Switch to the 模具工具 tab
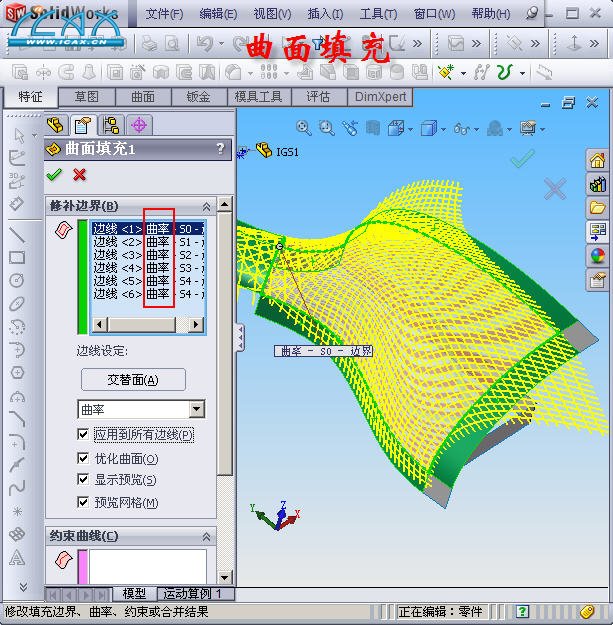The height and width of the screenshot is (625, 613). [258, 97]
